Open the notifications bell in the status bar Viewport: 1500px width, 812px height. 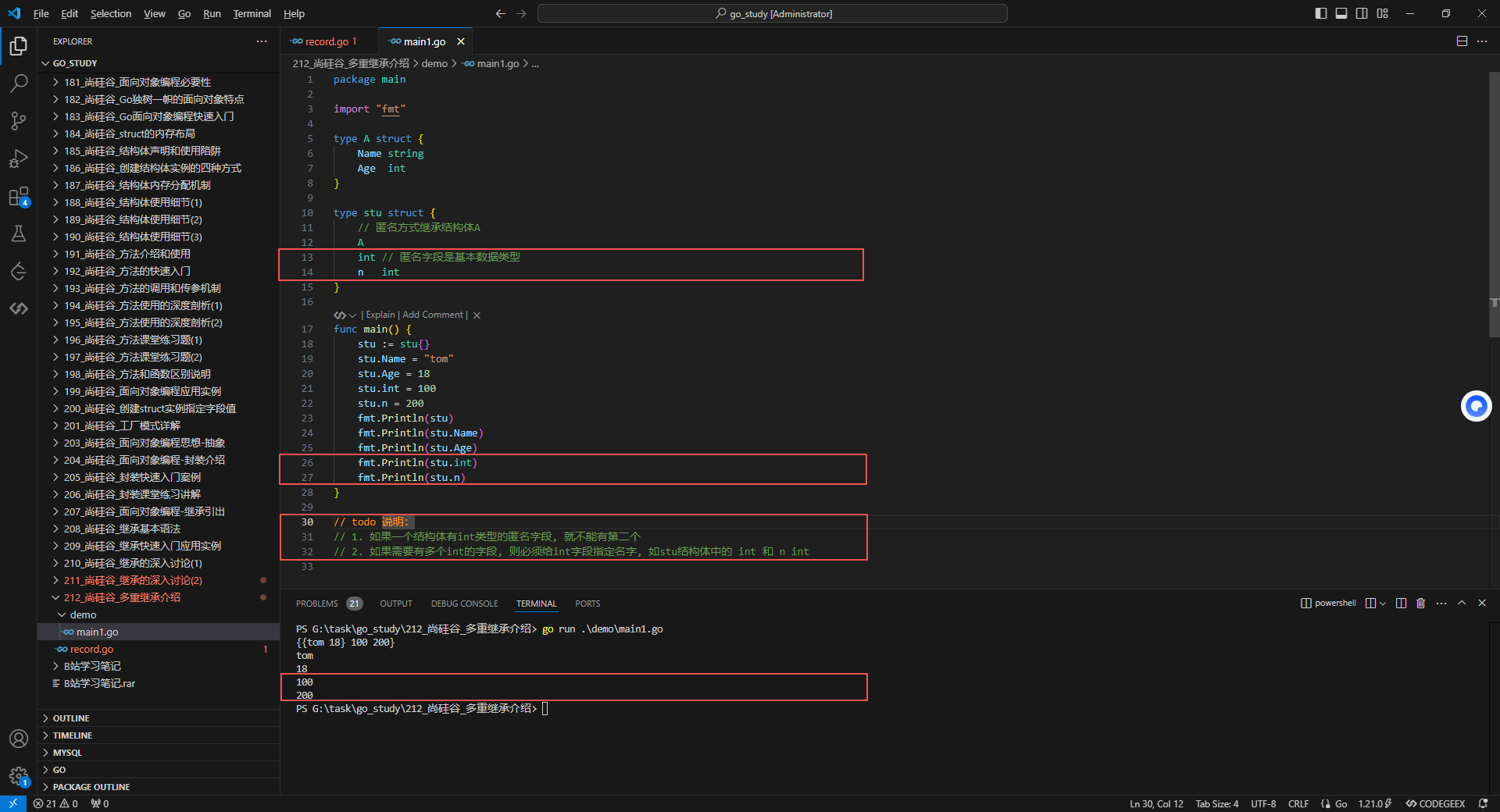tap(1483, 803)
